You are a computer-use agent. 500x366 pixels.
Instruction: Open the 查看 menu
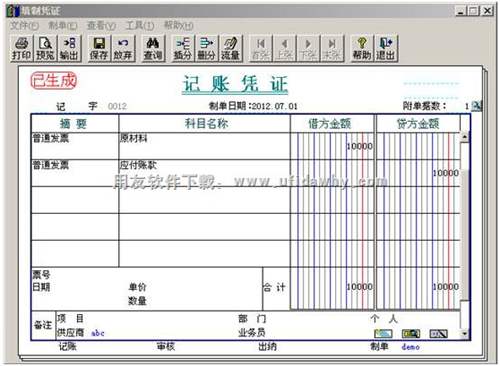[x=101, y=25]
